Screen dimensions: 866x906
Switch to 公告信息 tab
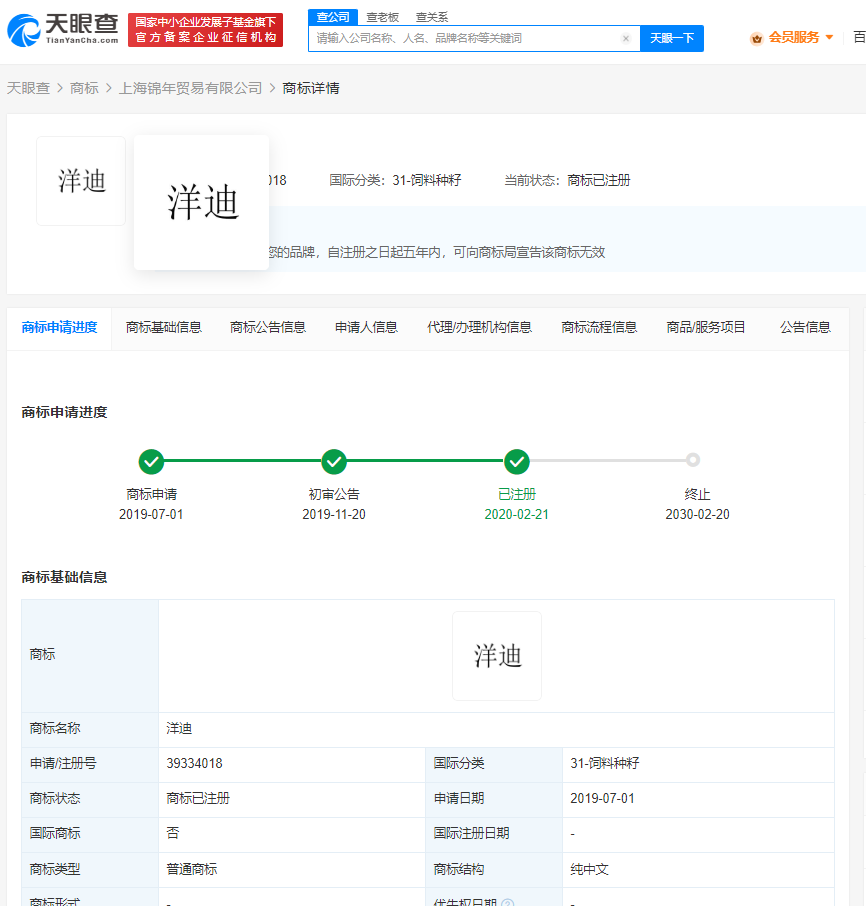pos(805,328)
